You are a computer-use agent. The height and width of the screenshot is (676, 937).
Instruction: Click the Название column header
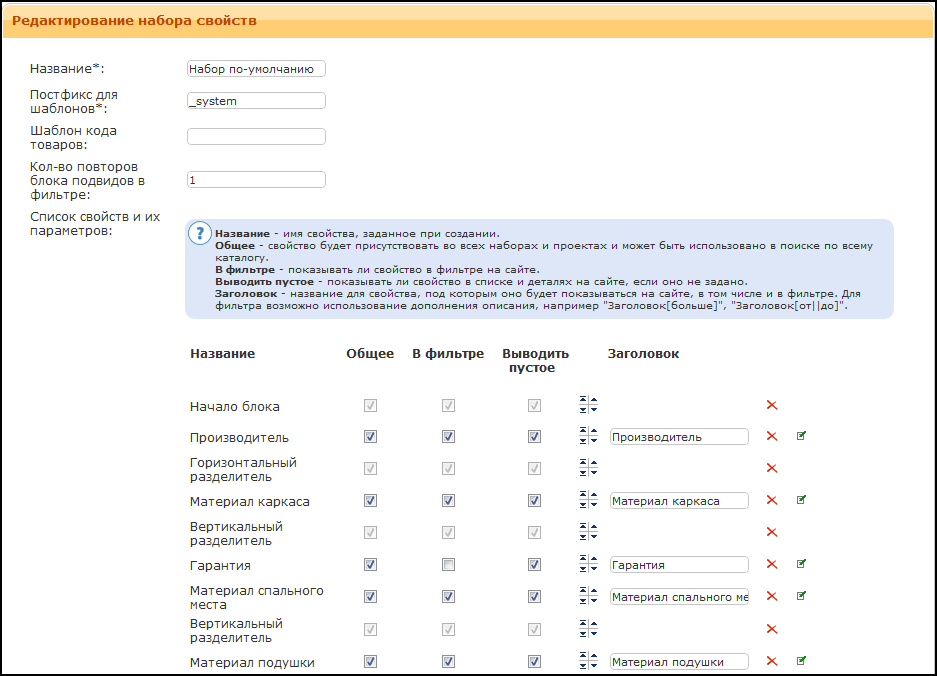pyautogui.click(x=222, y=354)
